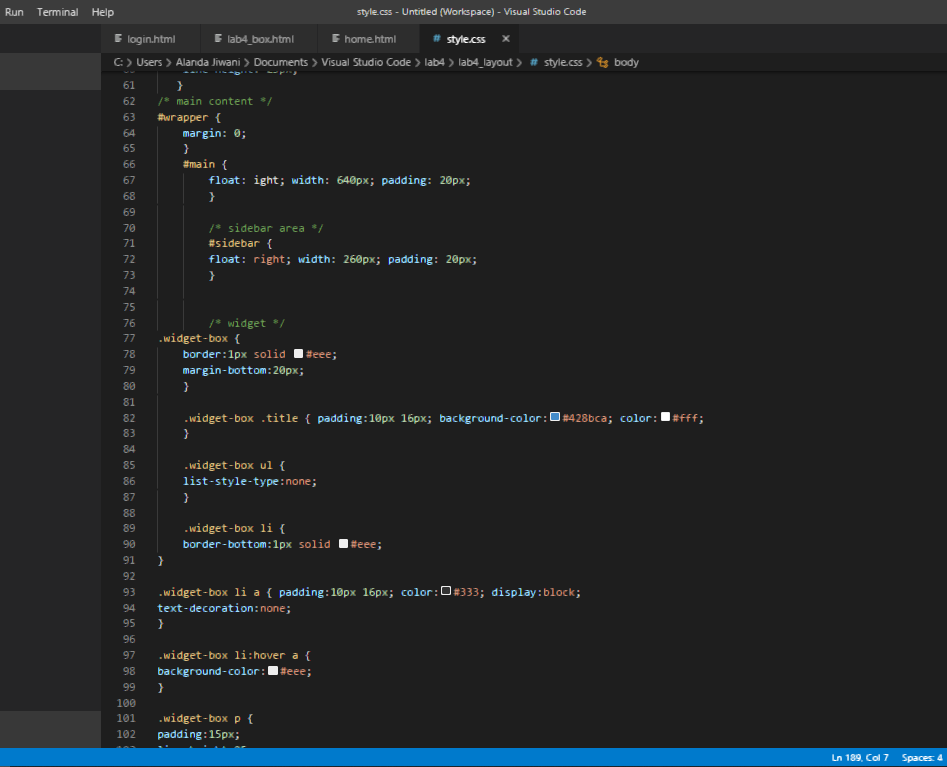947x767 pixels.
Task: Click the '#wrapper' selector text
Action: [x=182, y=117]
